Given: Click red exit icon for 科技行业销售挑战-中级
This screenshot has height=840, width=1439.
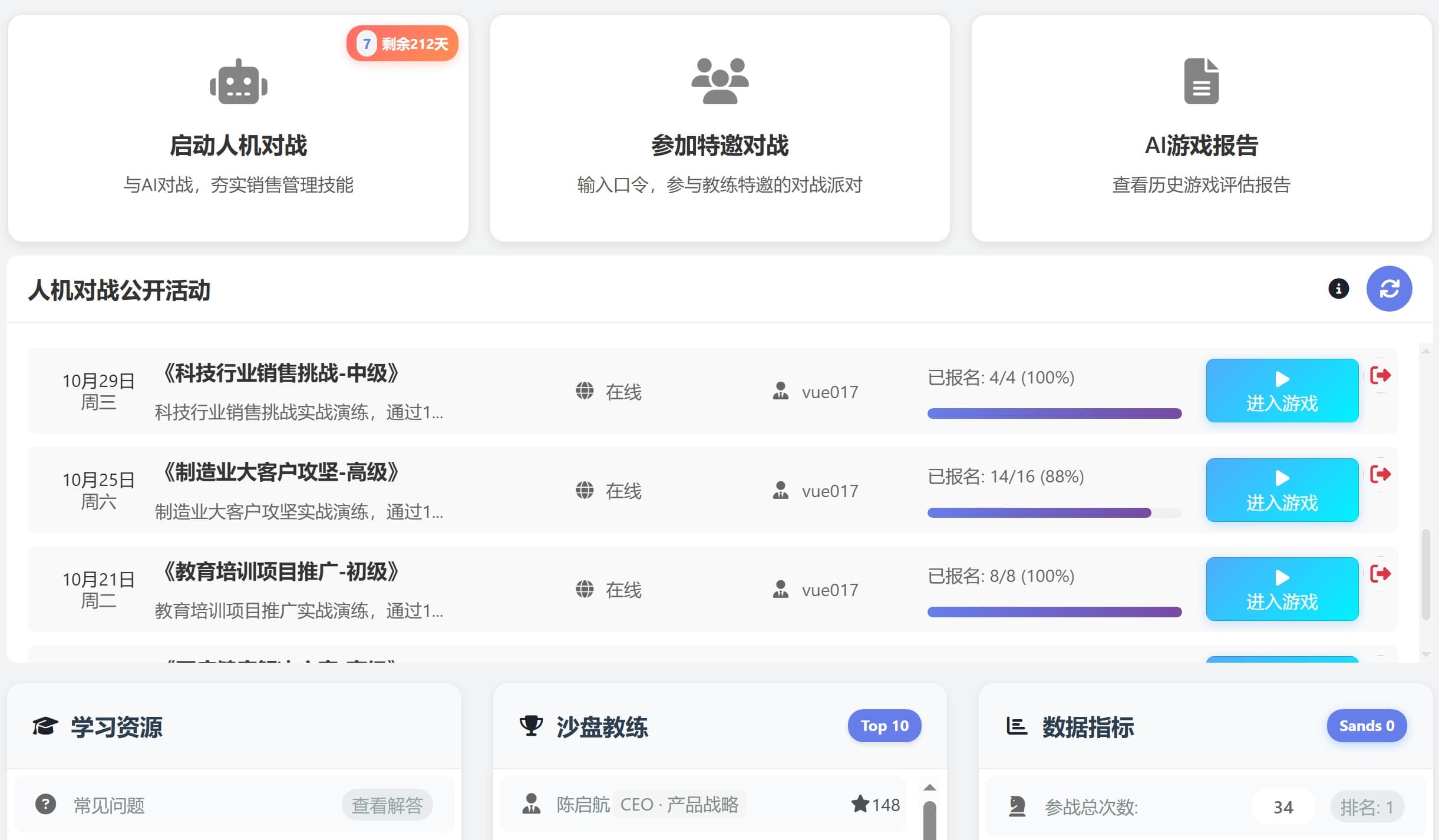Looking at the screenshot, I should pyautogui.click(x=1380, y=375).
